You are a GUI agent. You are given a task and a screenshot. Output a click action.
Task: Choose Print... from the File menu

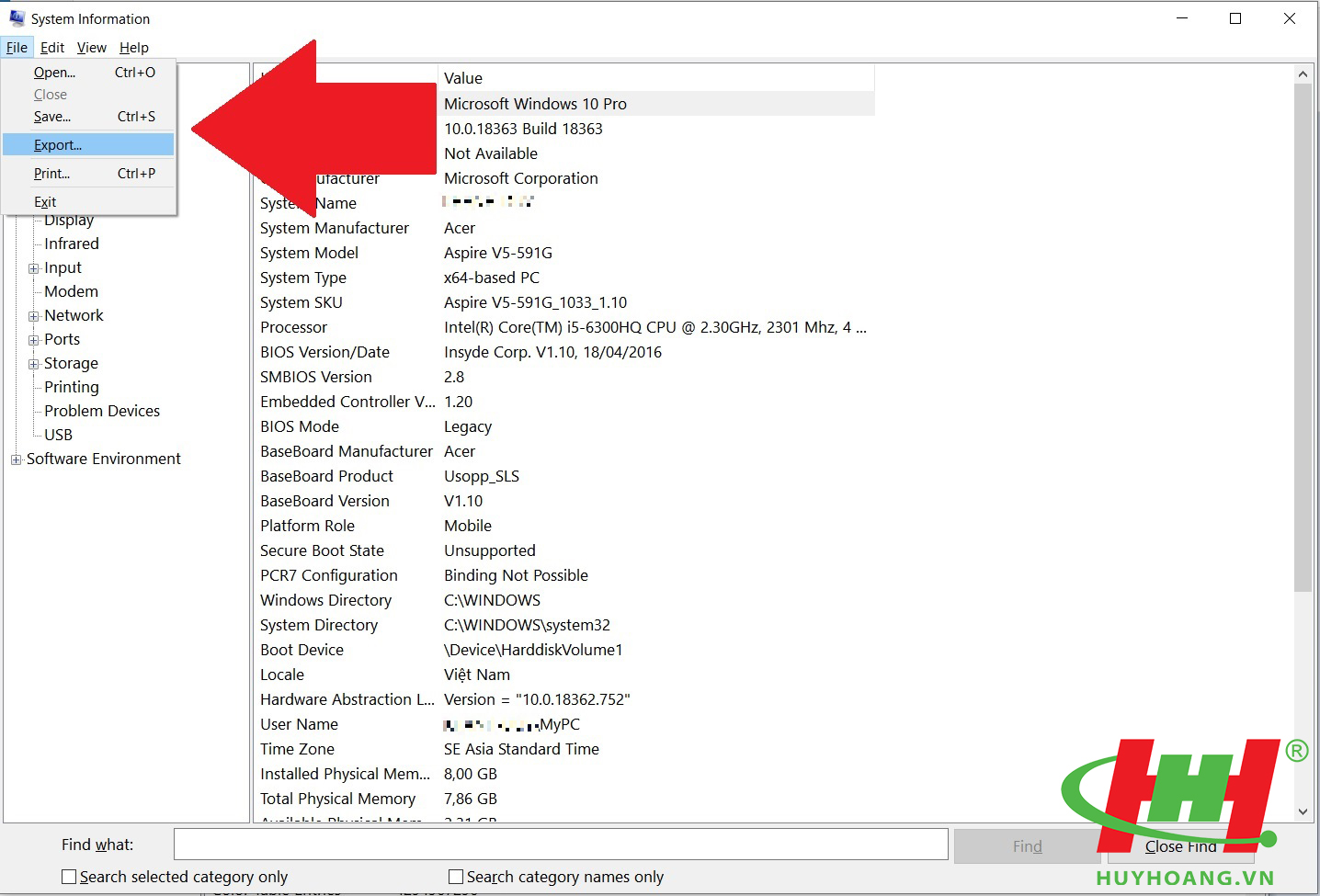(x=88, y=173)
